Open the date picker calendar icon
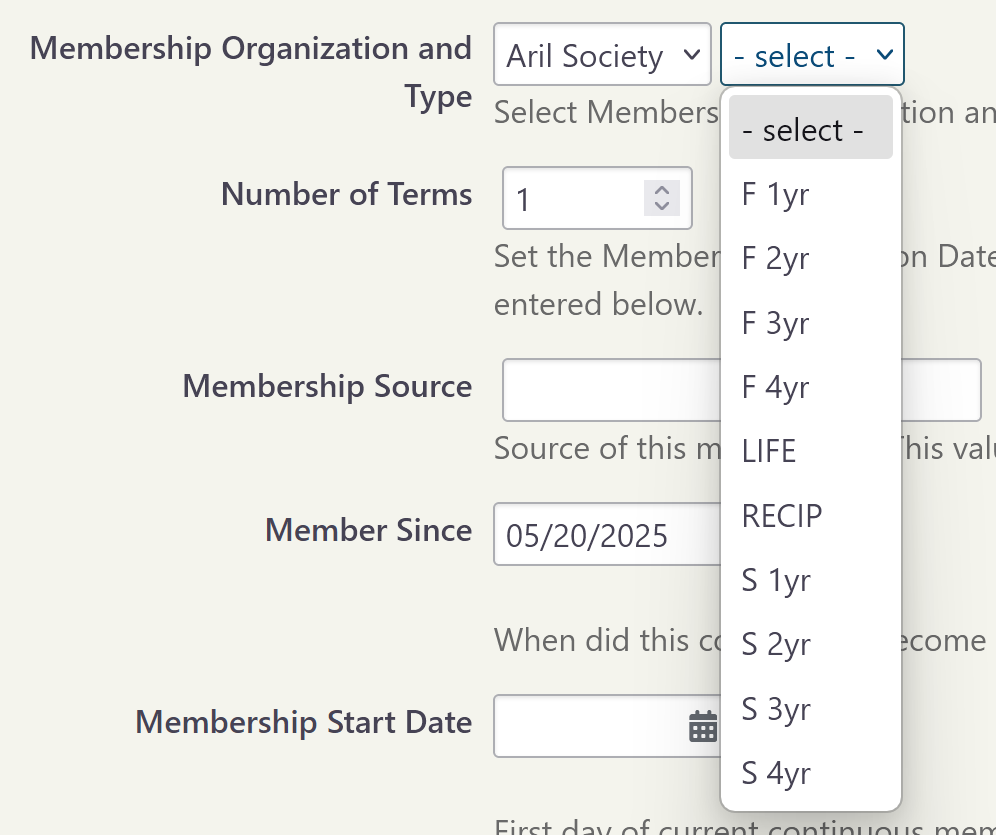 pyautogui.click(x=704, y=726)
